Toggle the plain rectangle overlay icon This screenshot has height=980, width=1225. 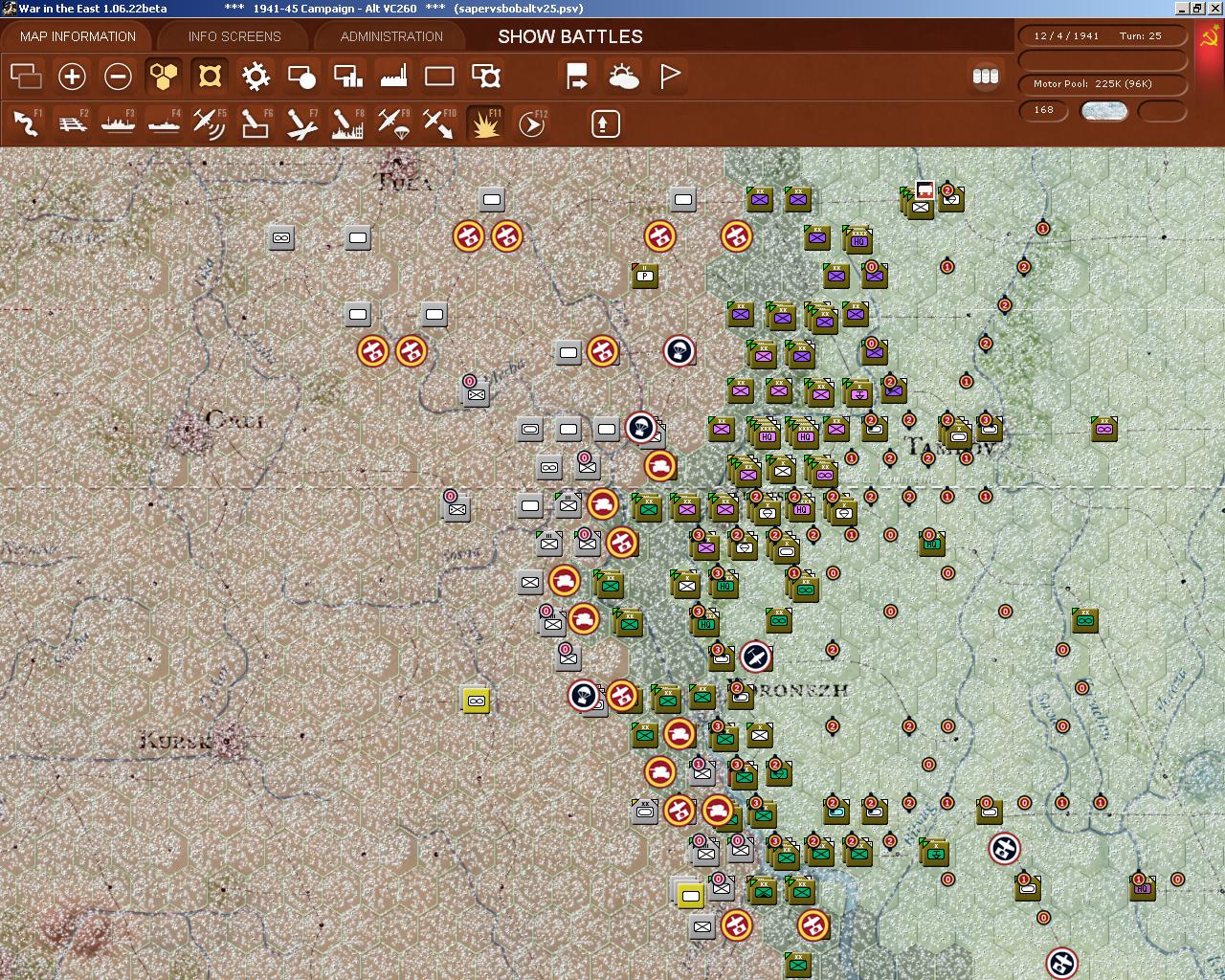coord(439,76)
